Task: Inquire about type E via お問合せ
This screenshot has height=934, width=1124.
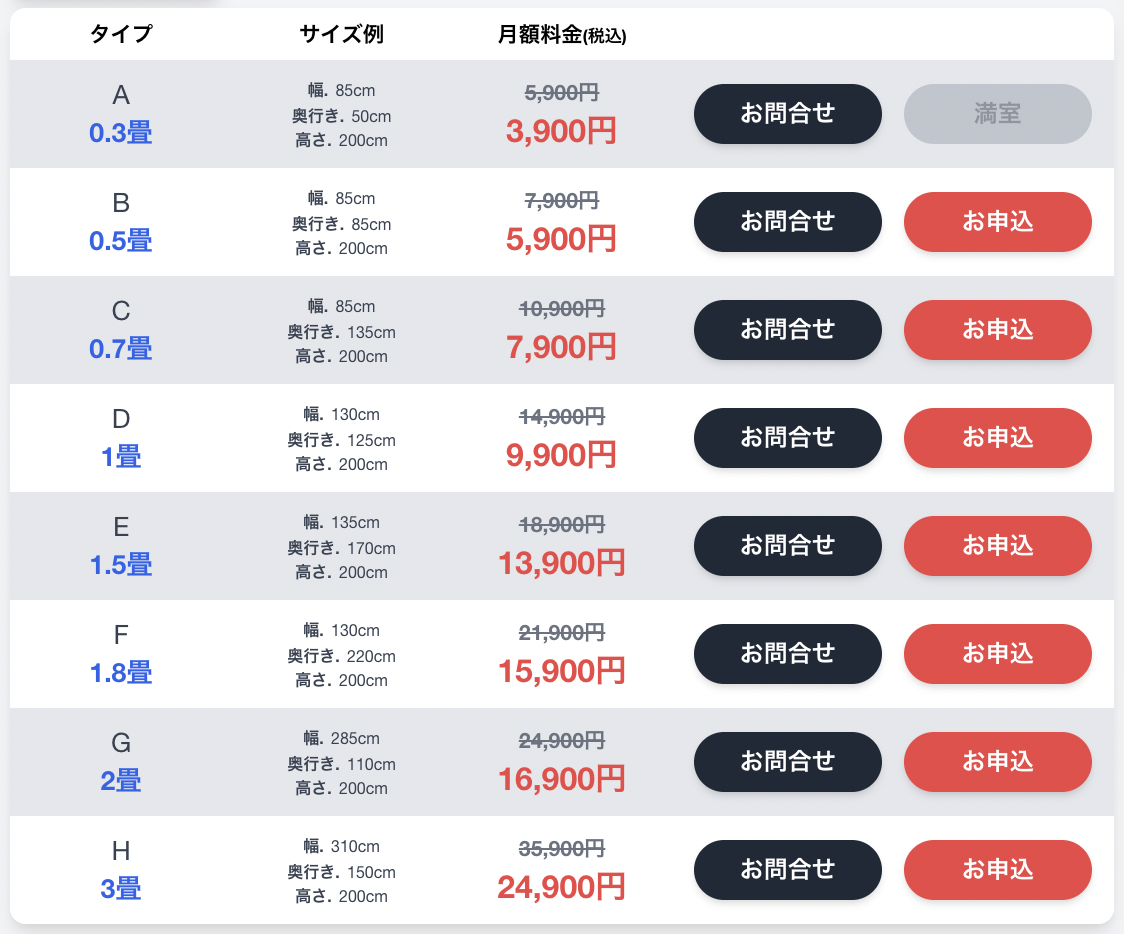Action: coord(788,546)
